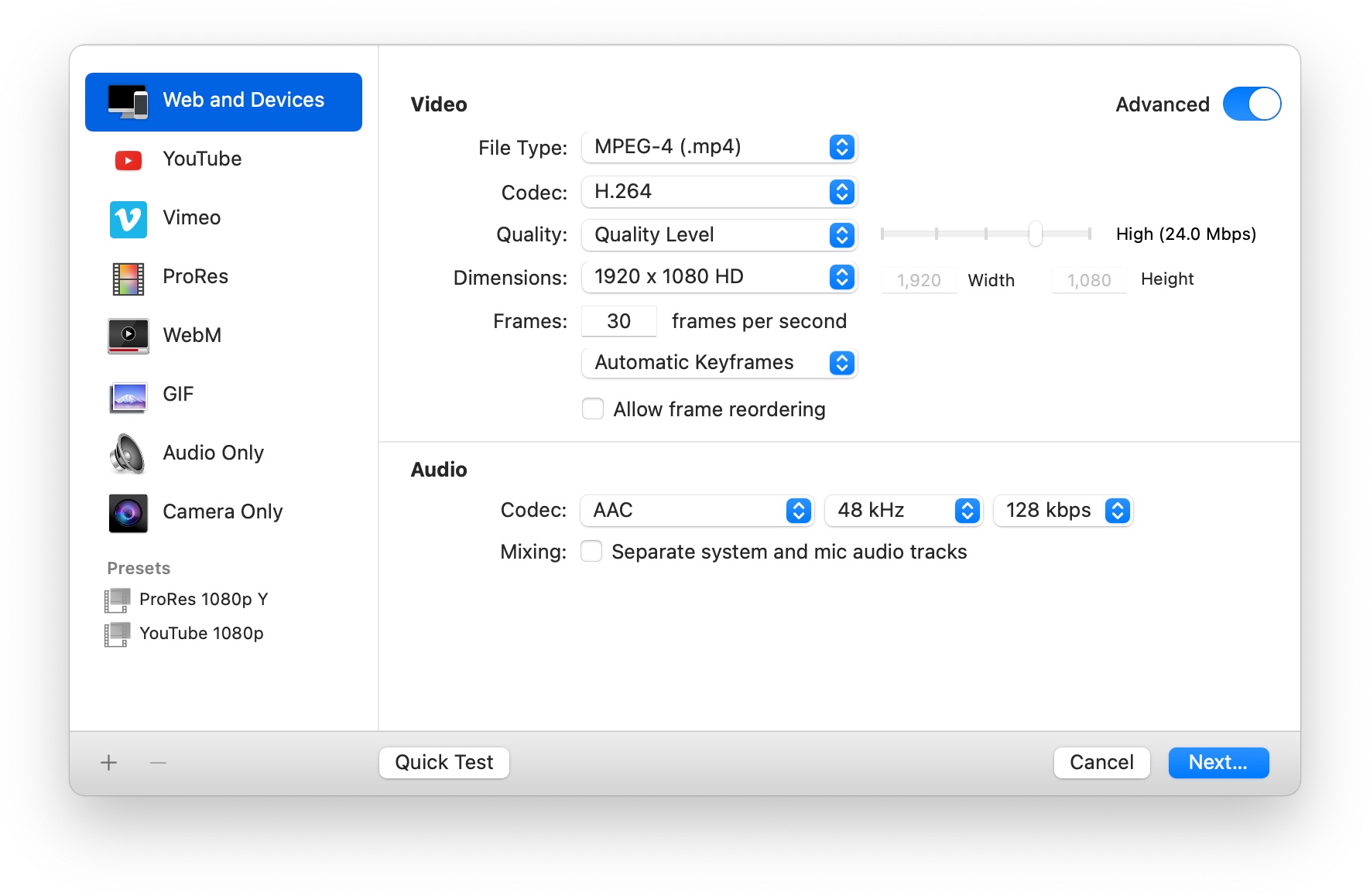Choose the Vimeo logo icon
The width and height of the screenshot is (1370, 896).
coord(128,219)
